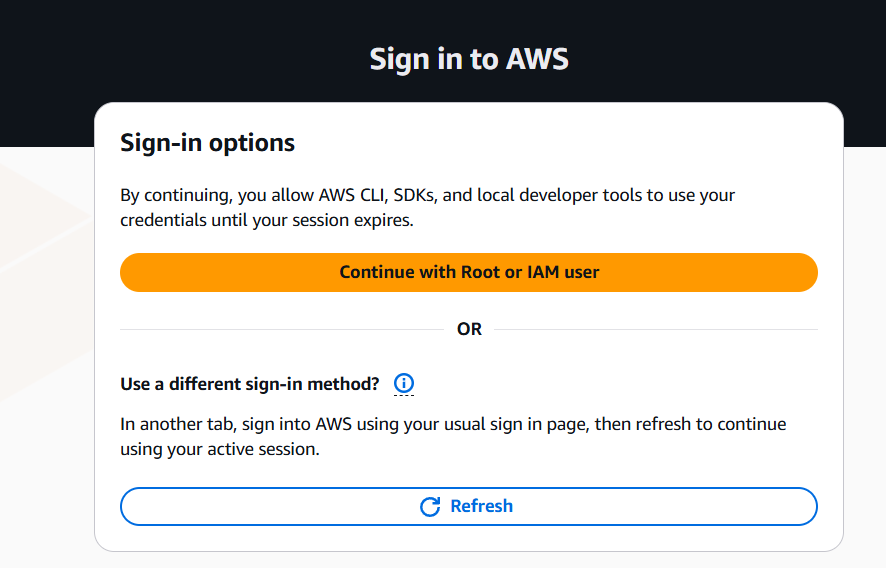The width and height of the screenshot is (886, 568).
Task: Click the "using your active session" text line
Action: click(x=220, y=449)
